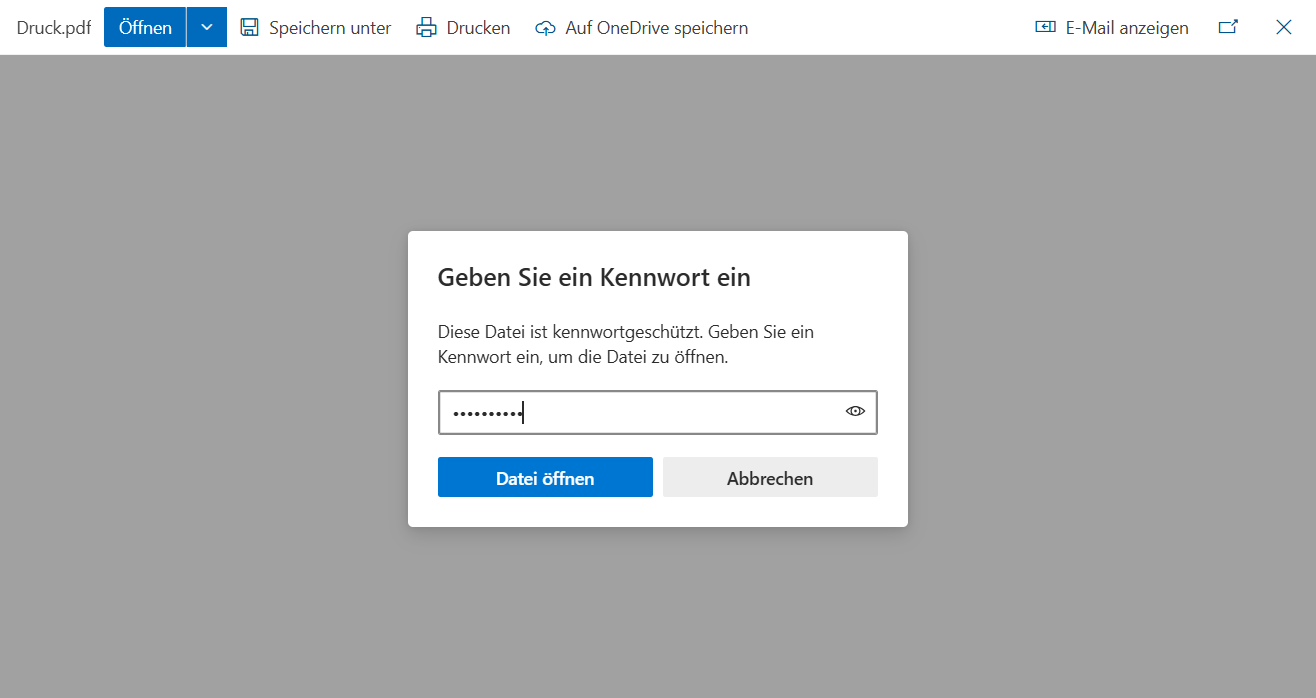Close the attachment preview with the X

pyautogui.click(x=1284, y=28)
